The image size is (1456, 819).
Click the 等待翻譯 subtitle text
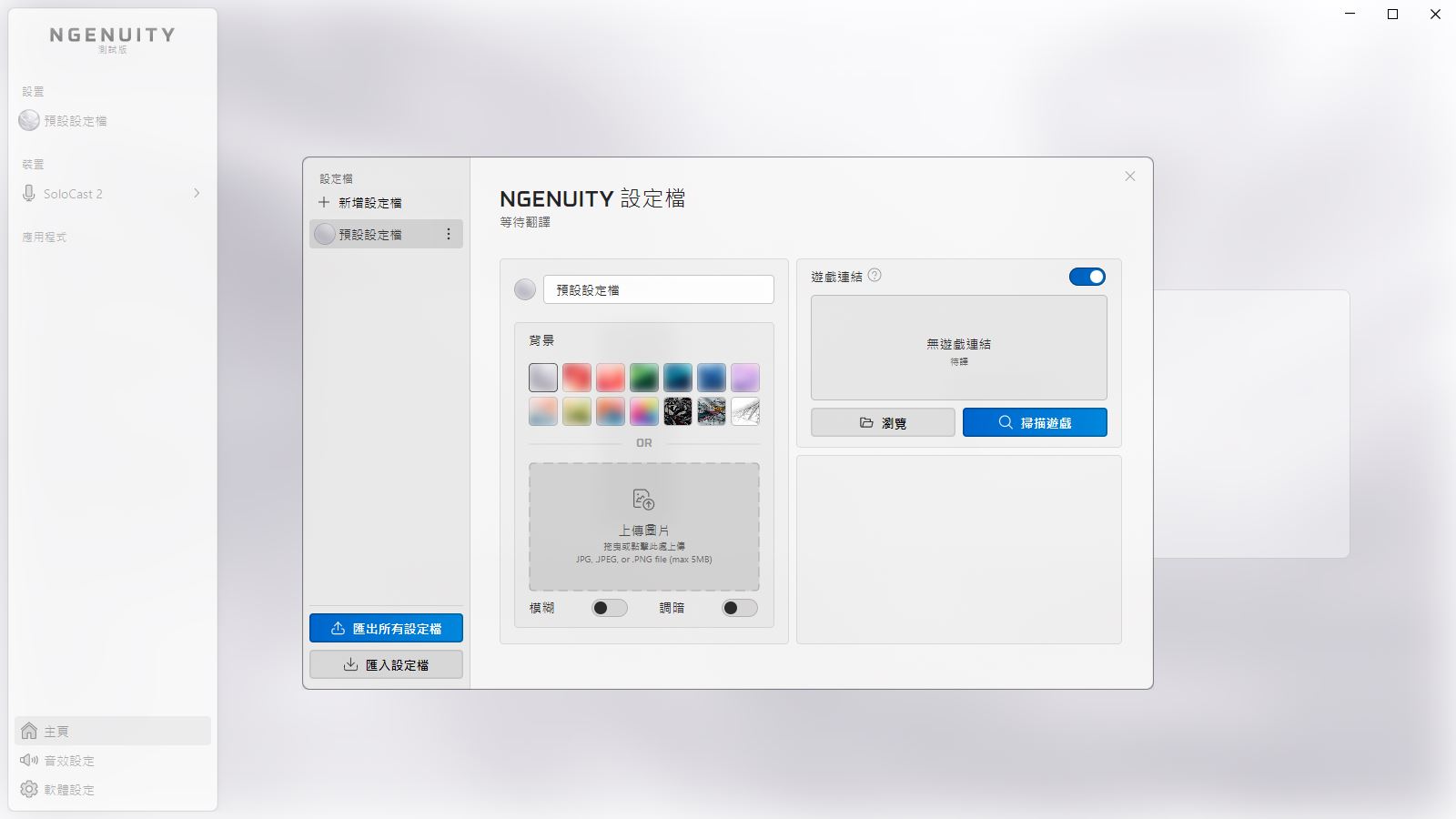[x=525, y=222]
